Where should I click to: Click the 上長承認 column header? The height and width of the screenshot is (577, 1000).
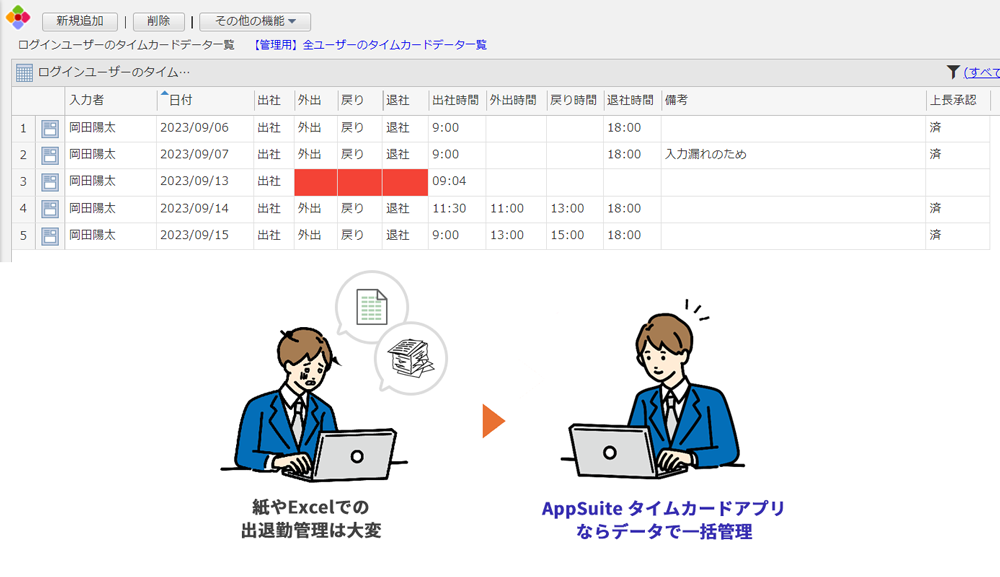(x=952, y=101)
